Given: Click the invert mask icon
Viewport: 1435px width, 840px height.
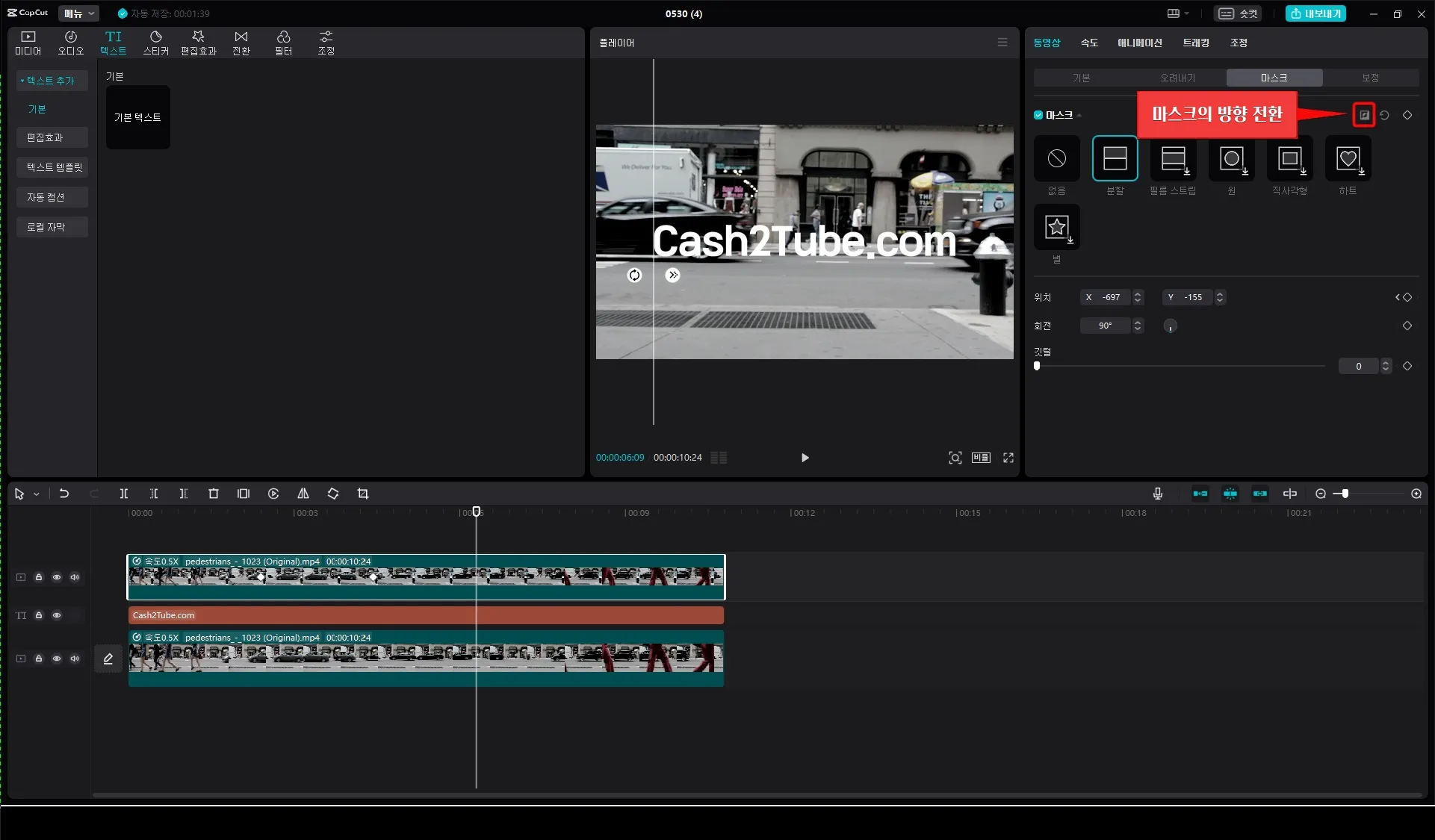Looking at the screenshot, I should pos(1364,115).
